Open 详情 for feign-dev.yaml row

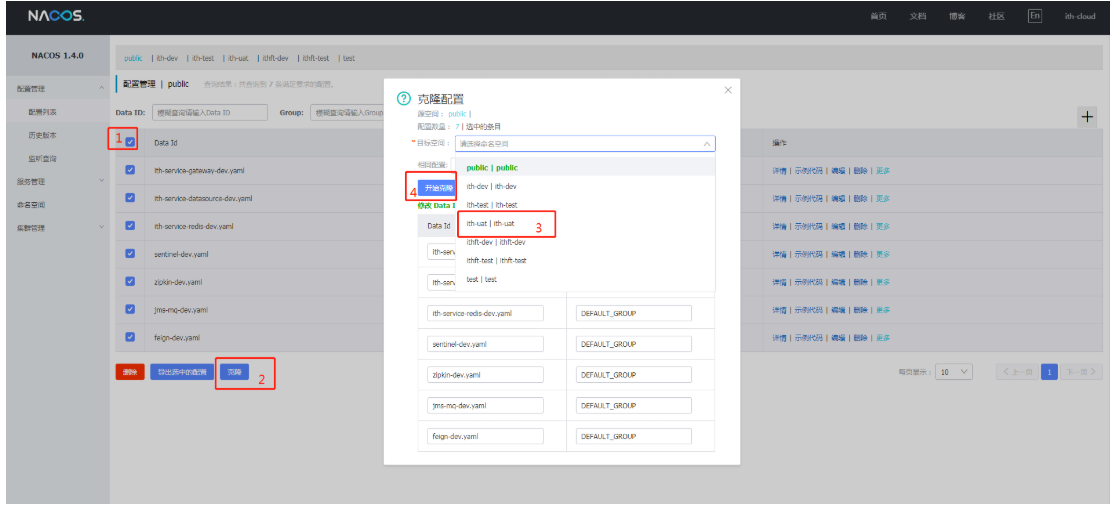click(779, 337)
